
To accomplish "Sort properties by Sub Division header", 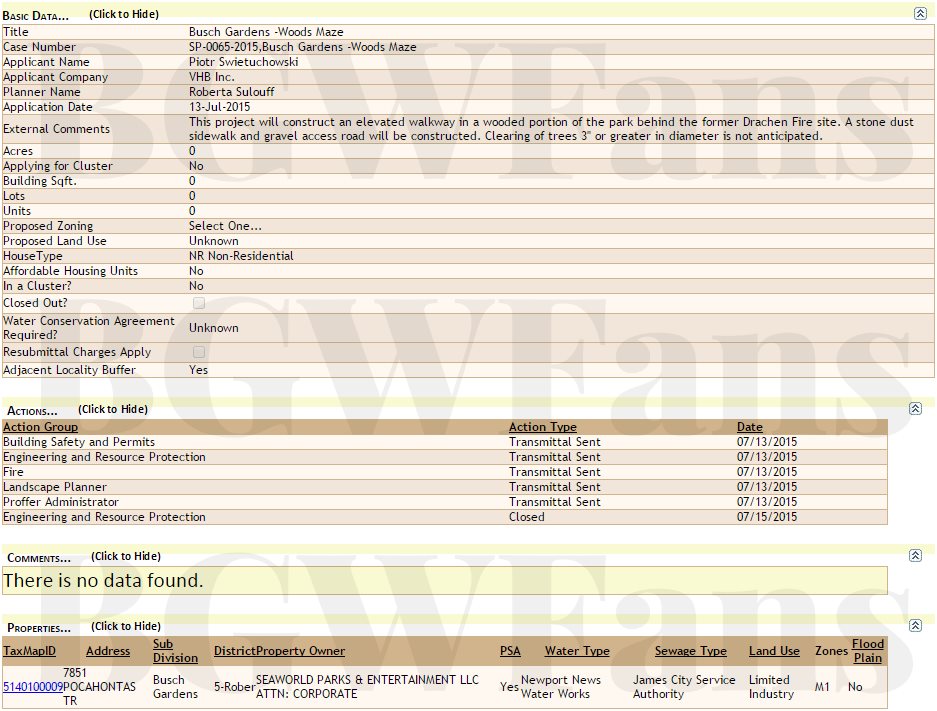I will tap(175, 651).
